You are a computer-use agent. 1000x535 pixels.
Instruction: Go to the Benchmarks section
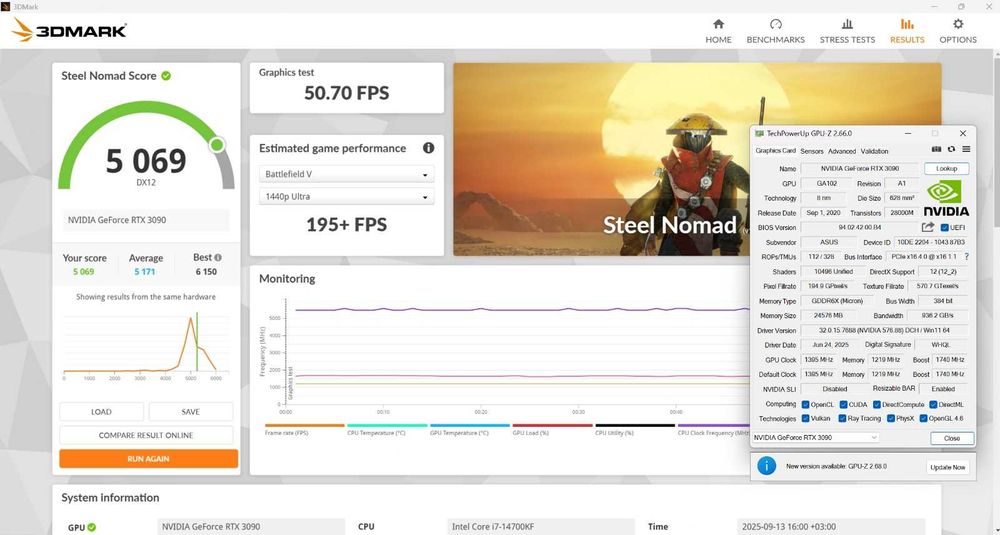[x=776, y=31]
